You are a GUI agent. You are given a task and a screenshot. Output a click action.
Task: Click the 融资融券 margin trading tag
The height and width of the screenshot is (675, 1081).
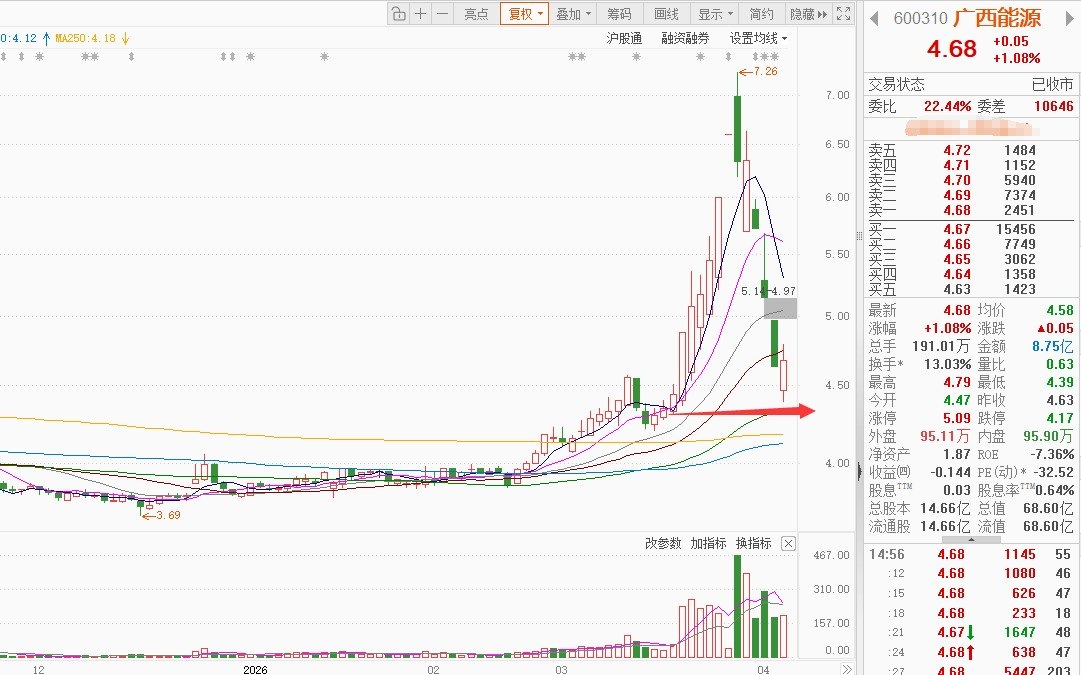click(x=685, y=39)
